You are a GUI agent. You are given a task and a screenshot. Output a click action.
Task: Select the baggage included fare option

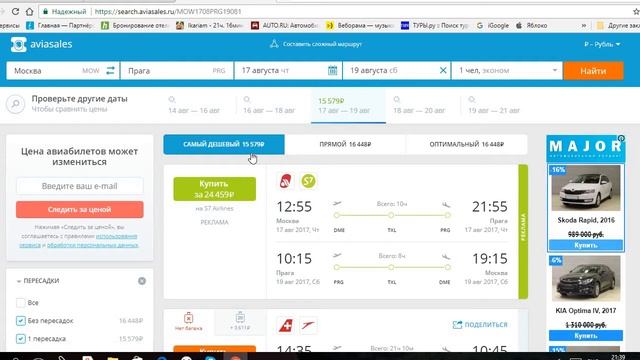(240, 322)
